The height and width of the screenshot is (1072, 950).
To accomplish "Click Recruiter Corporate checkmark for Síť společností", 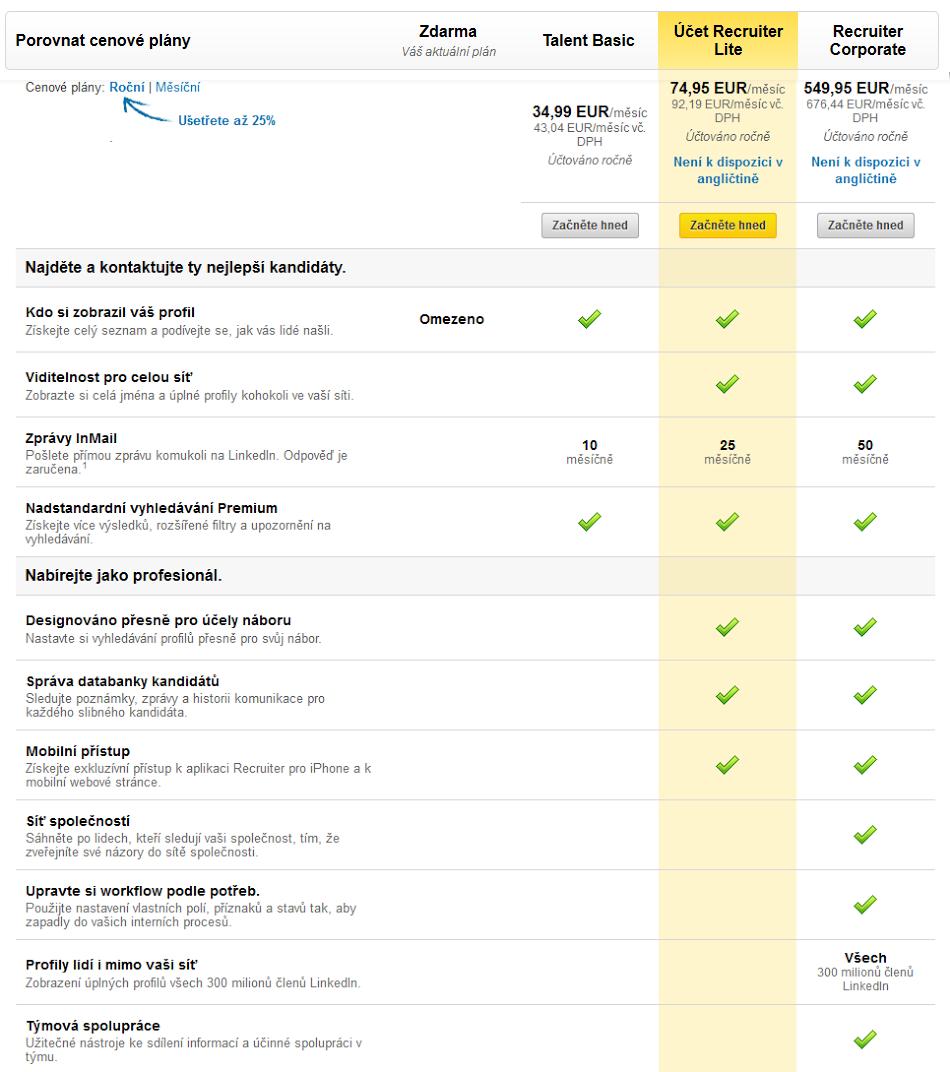I will 865,834.
